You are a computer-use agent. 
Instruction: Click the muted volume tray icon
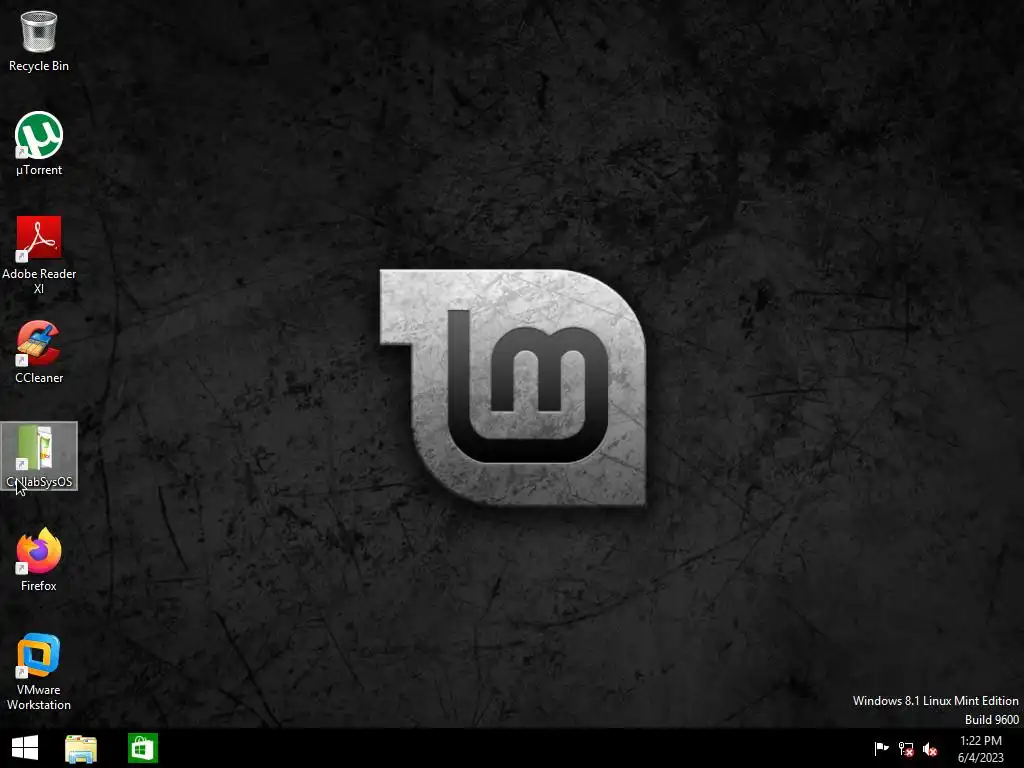(x=930, y=748)
